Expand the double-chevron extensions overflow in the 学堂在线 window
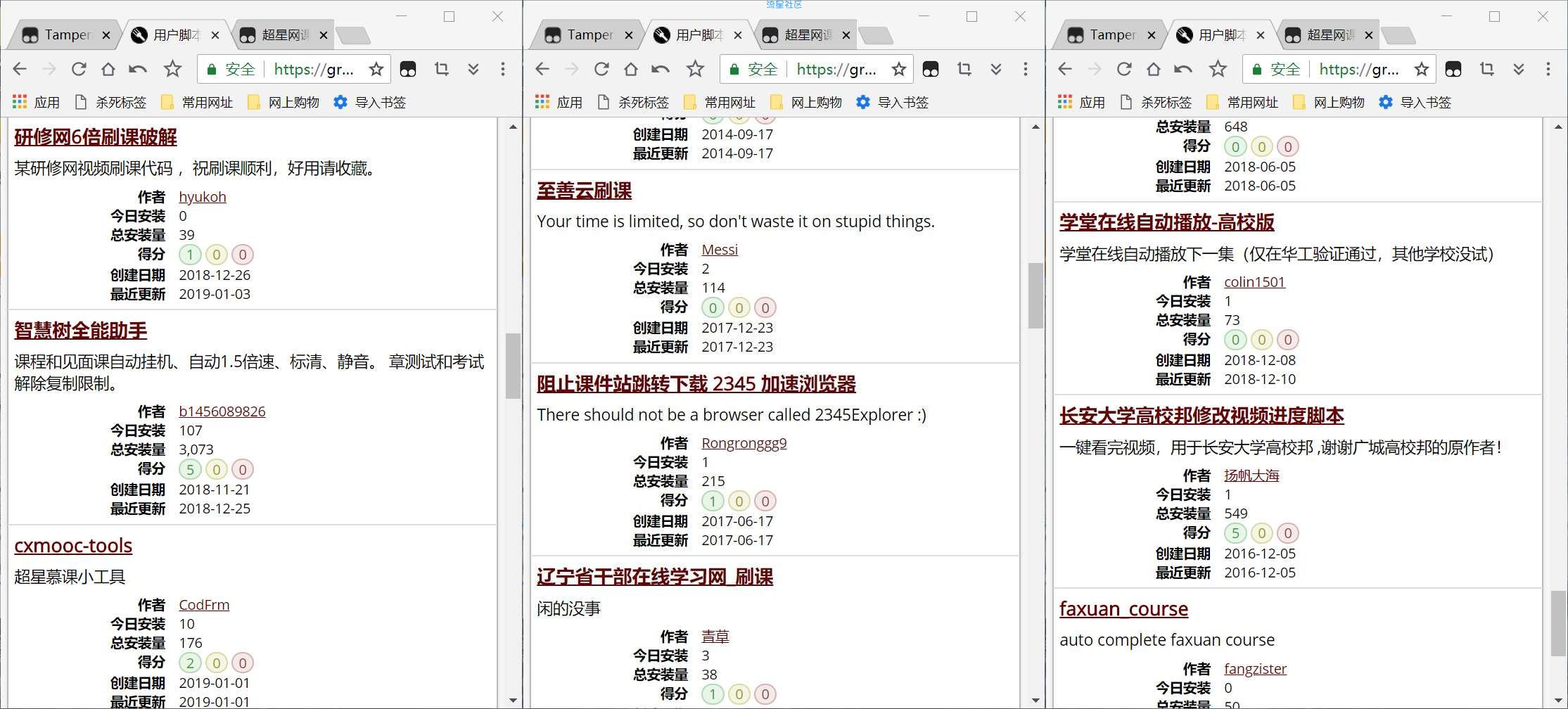The height and width of the screenshot is (709, 1568). (1519, 69)
